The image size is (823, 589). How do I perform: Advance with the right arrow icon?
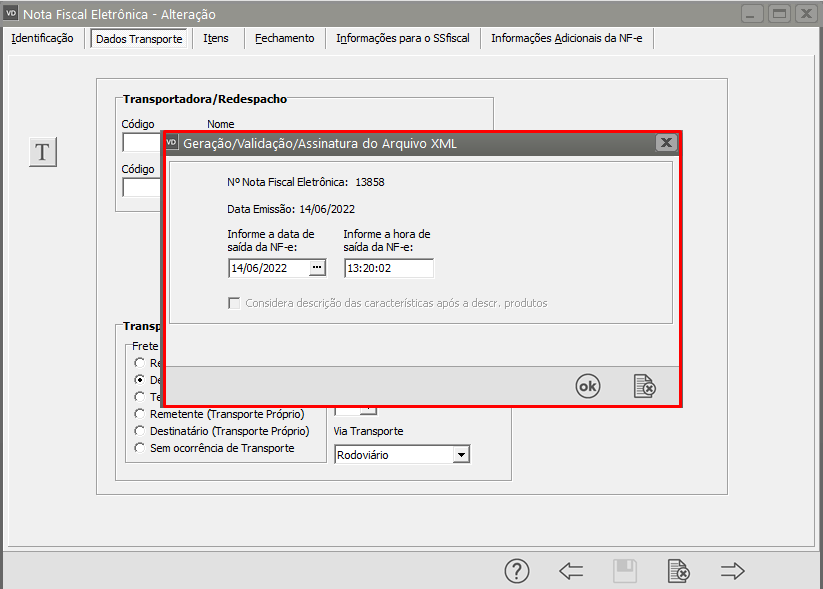click(x=733, y=571)
